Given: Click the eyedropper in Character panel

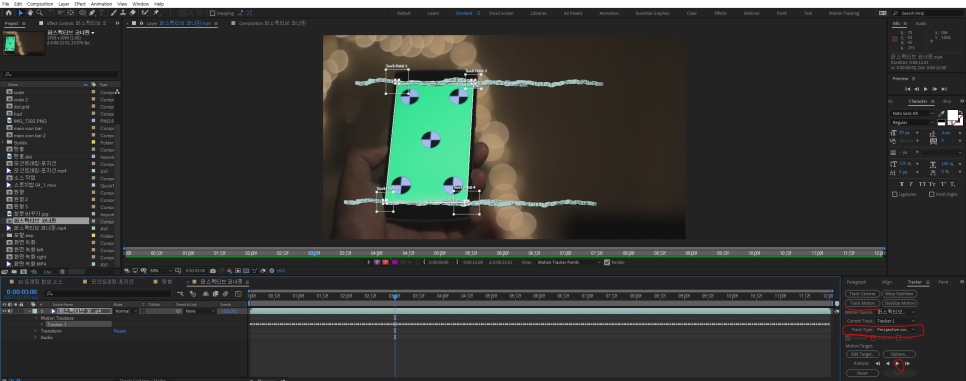Looking at the screenshot, I should [941, 113].
